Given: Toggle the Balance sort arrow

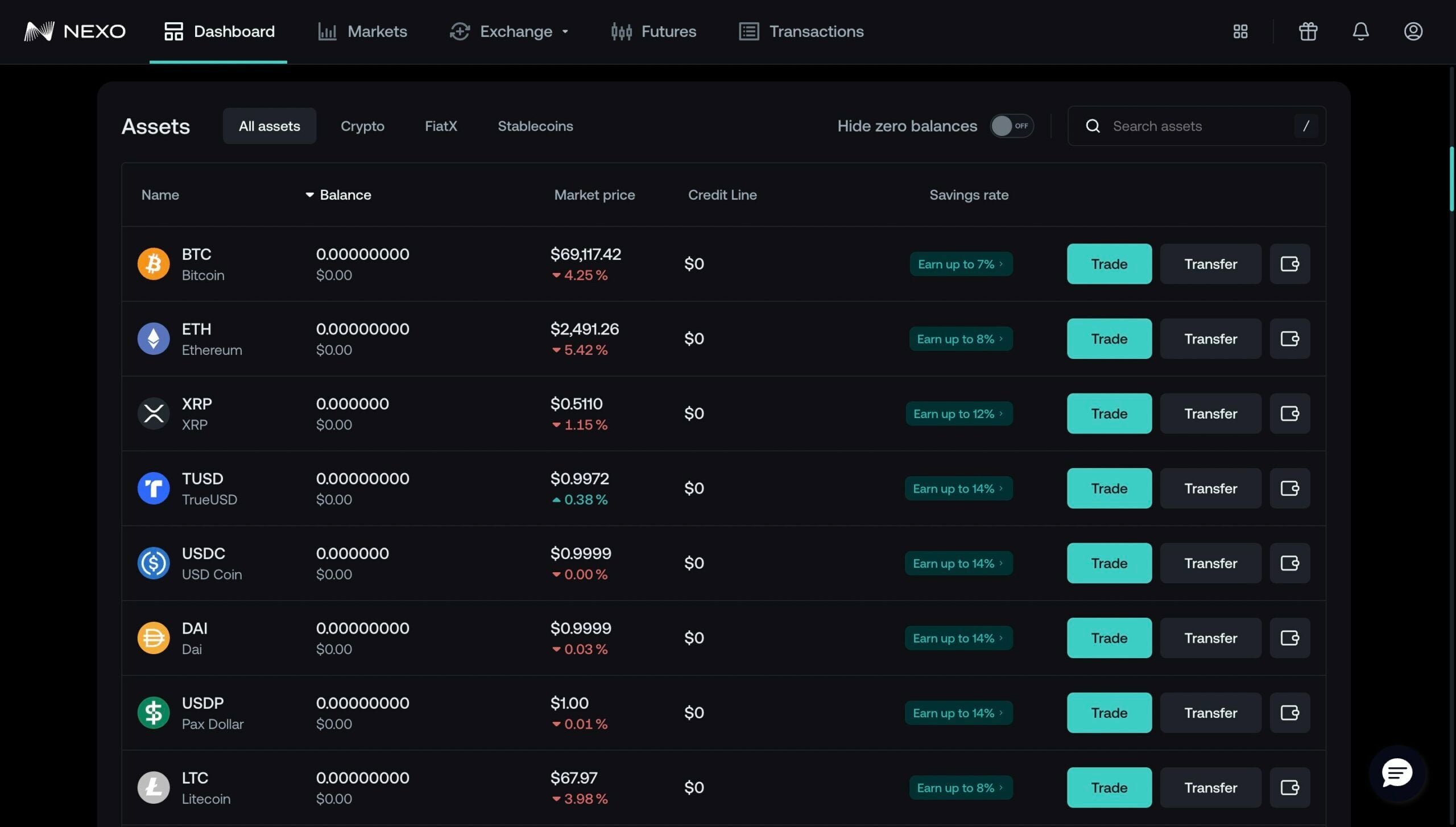Looking at the screenshot, I should tap(309, 195).
